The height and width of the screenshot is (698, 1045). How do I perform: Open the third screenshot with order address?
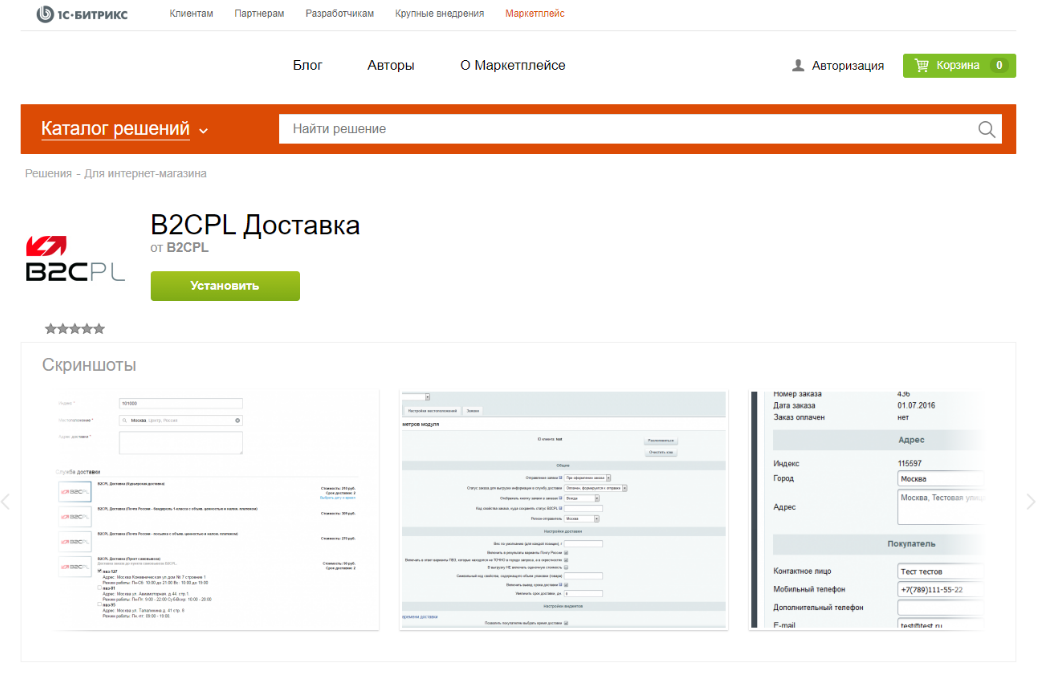pos(868,510)
